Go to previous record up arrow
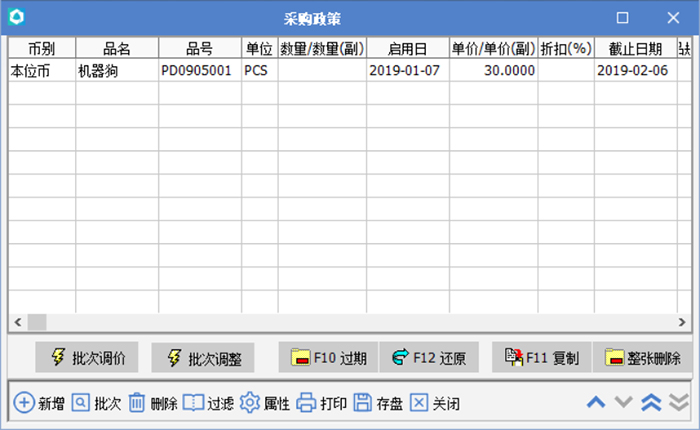Viewport: 700px width, 430px height. coord(596,402)
